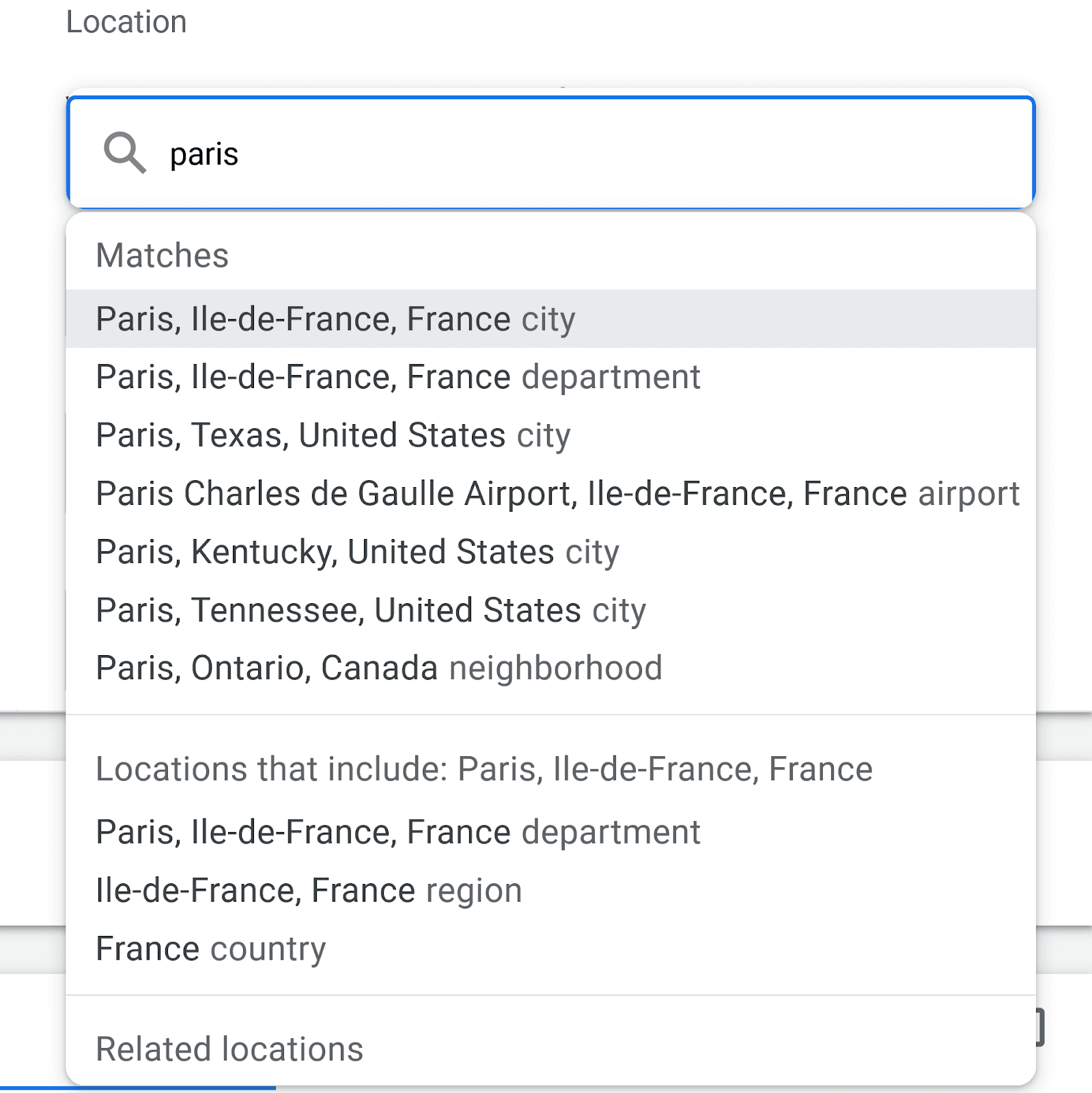Select Paris, Ile-de-France, France department match
The image size is (1092, 1093).
(397, 376)
